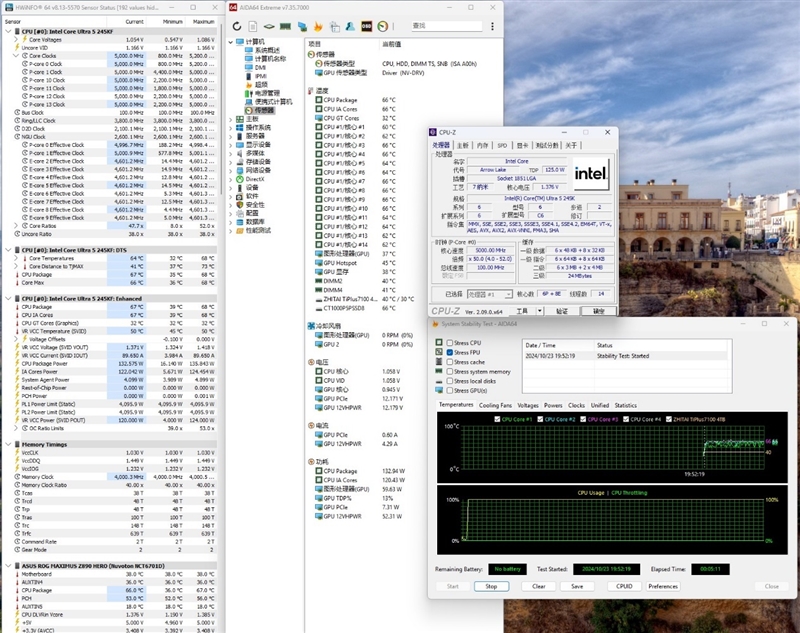Open CPUID from the Stability Test

[624, 586]
